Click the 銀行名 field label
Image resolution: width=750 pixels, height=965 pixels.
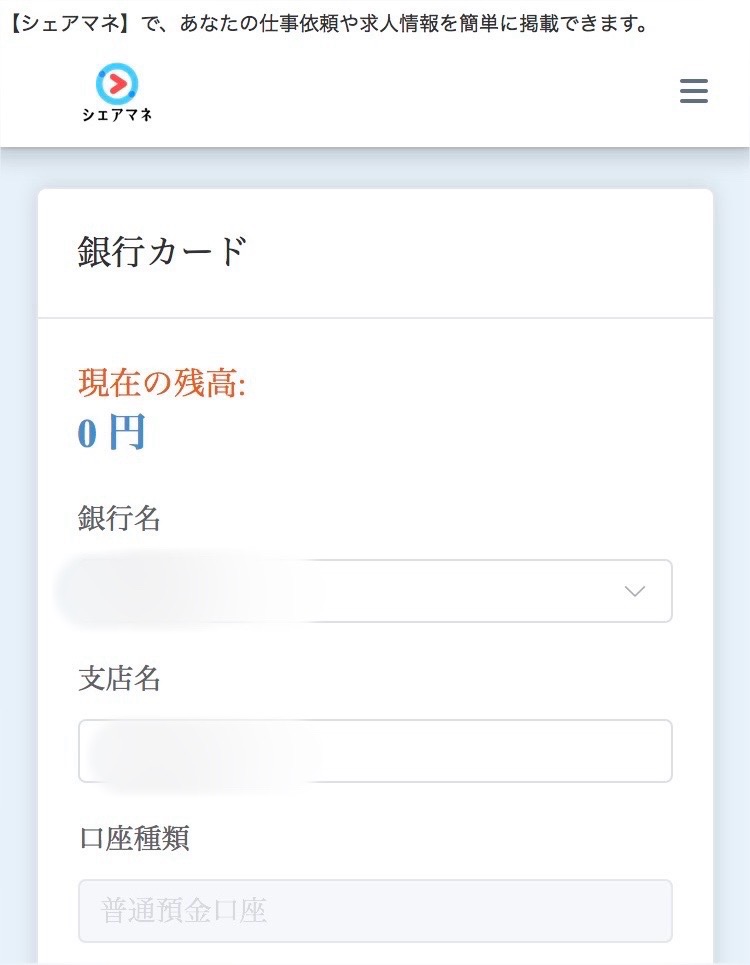(119, 519)
